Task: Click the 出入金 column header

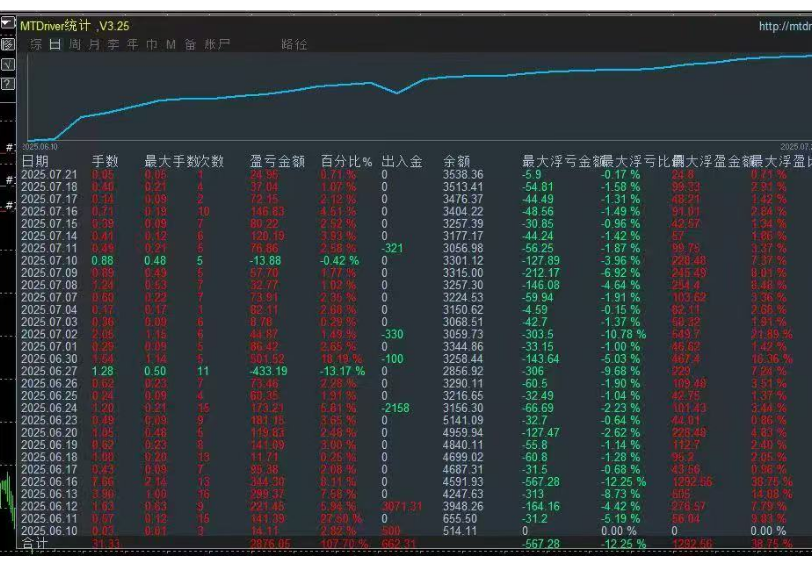Action: pos(402,162)
